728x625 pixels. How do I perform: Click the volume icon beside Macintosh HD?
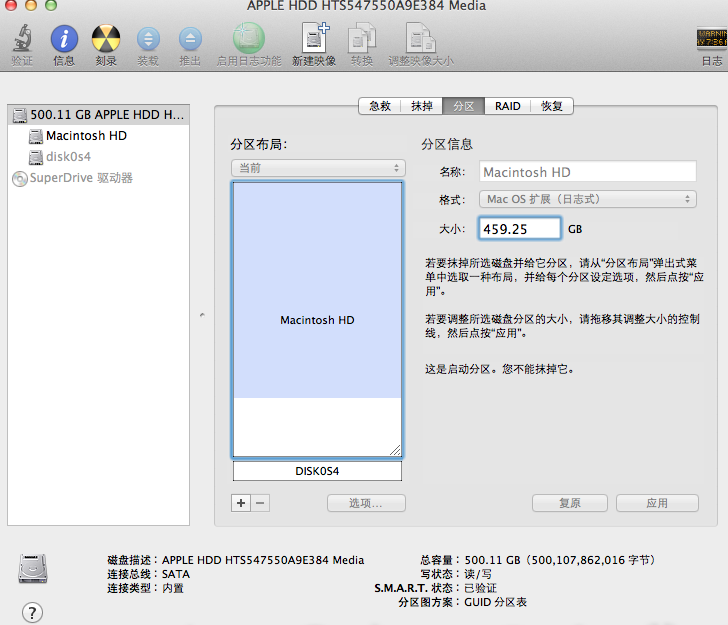36,136
